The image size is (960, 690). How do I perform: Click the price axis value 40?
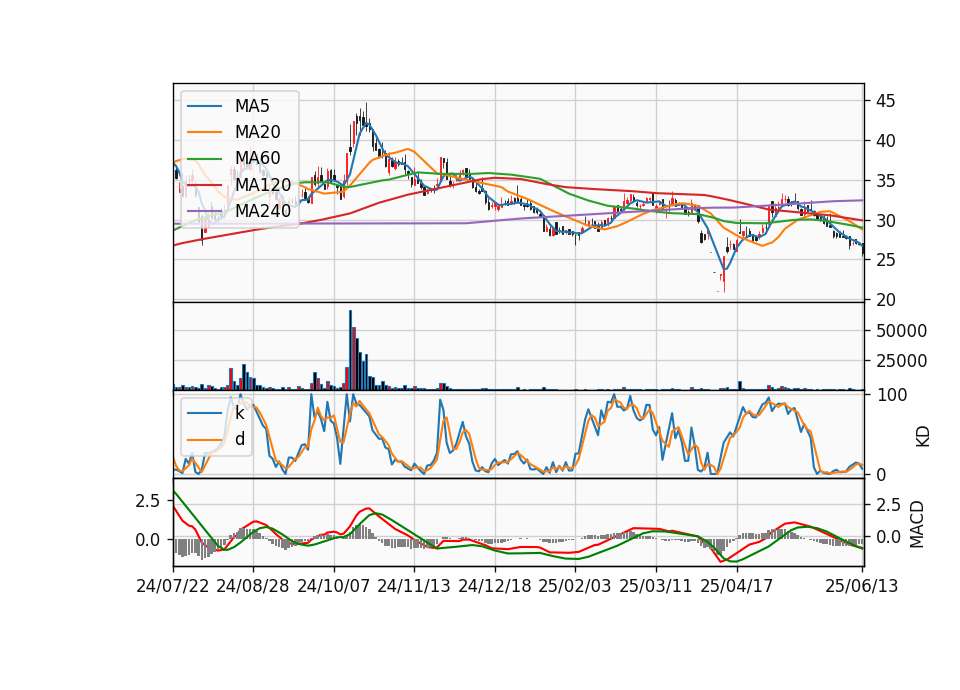885,141
